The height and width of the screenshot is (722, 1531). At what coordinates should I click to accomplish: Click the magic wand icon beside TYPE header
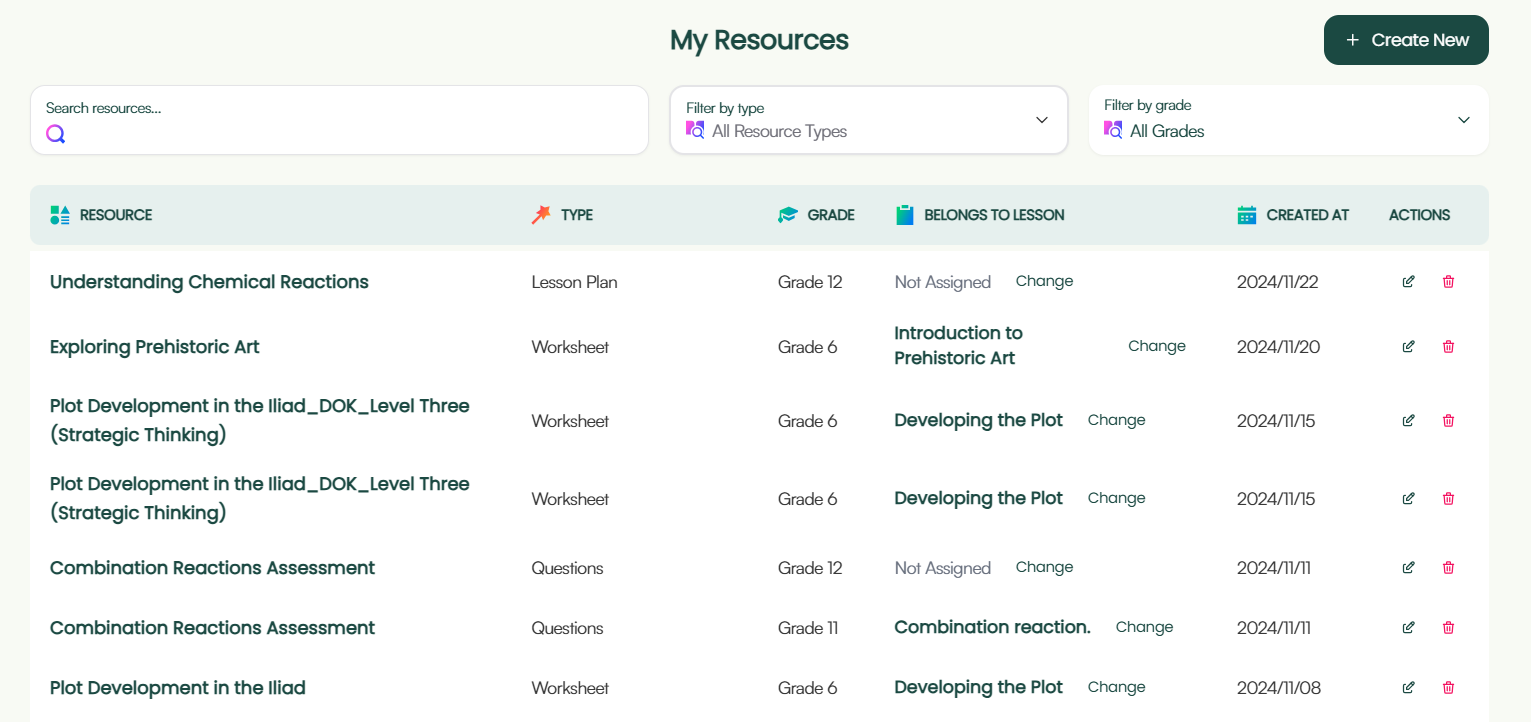click(x=541, y=215)
